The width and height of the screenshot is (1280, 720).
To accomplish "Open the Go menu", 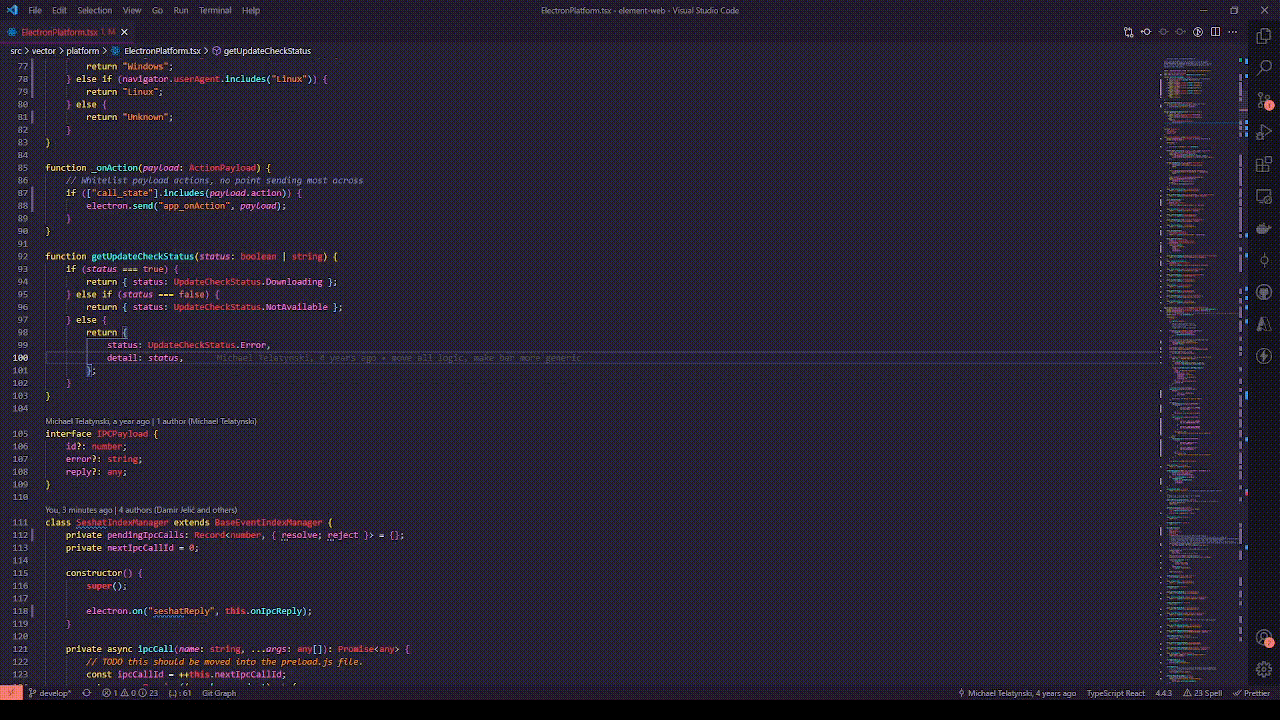I will 157,10.
